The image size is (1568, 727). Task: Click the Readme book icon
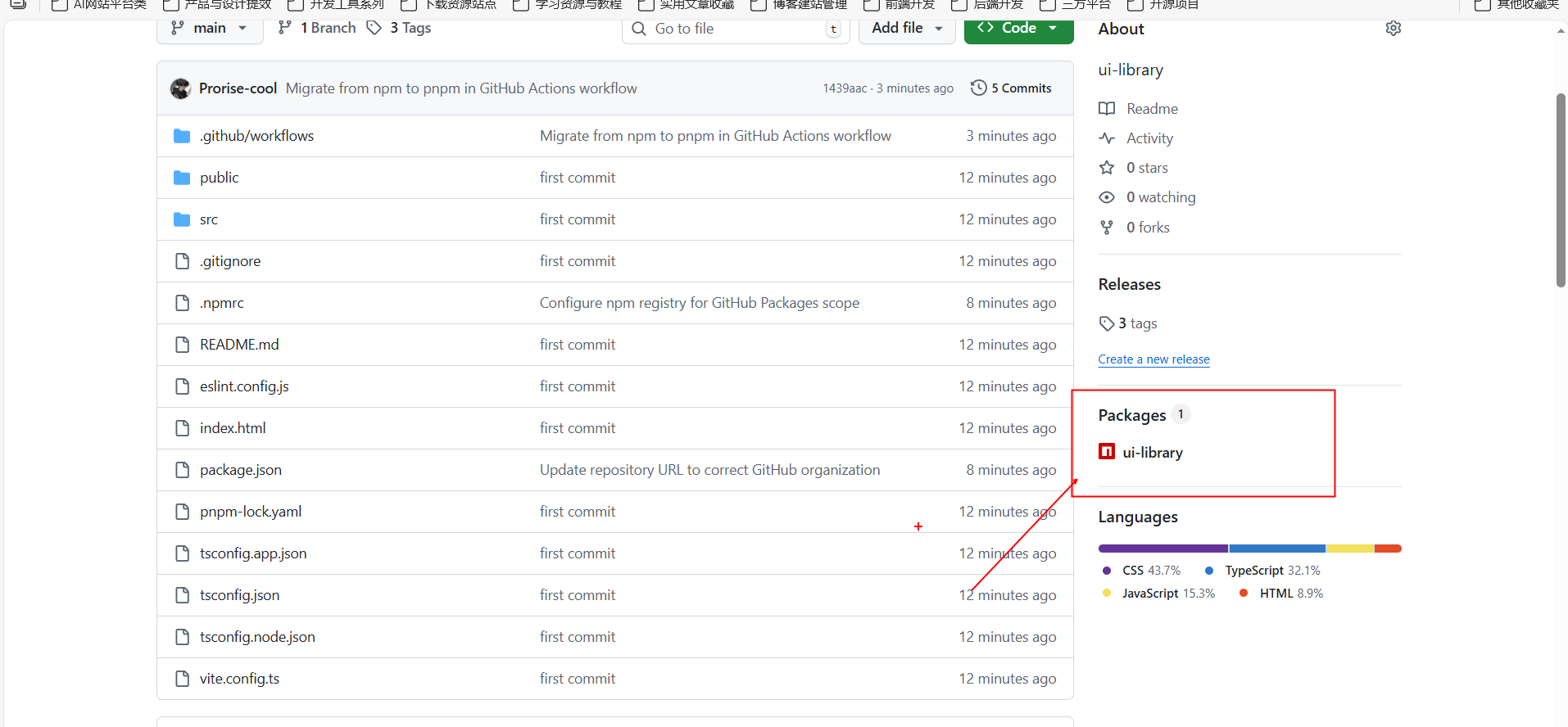(x=1107, y=109)
